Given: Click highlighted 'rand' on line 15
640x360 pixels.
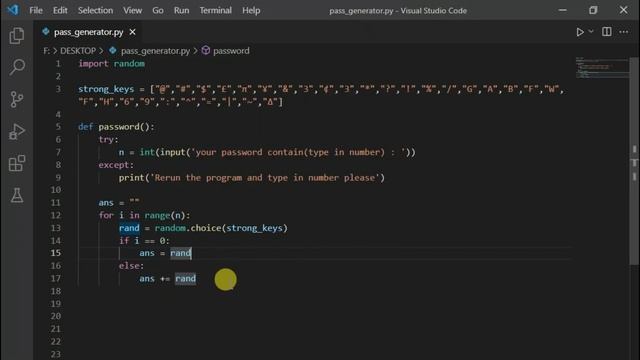Looking at the screenshot, I should tap(180, 253).
